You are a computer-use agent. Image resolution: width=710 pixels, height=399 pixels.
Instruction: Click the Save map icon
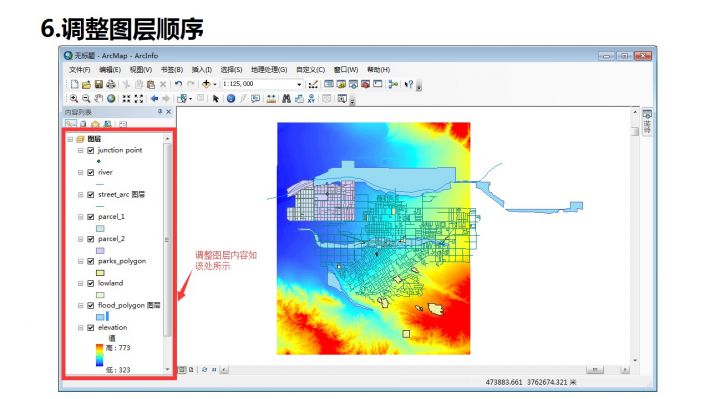(99, 84)
